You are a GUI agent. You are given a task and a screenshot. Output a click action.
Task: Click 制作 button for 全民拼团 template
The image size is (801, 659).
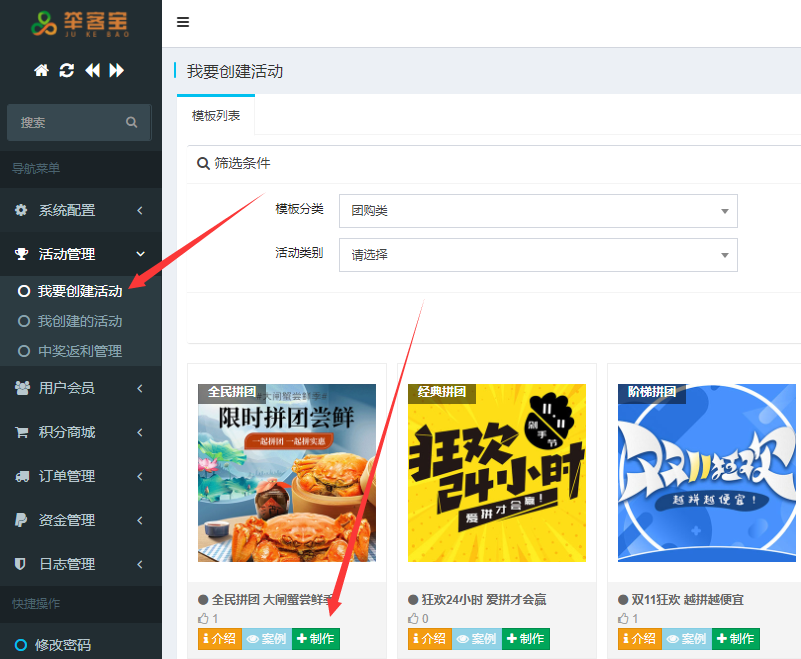316,639
